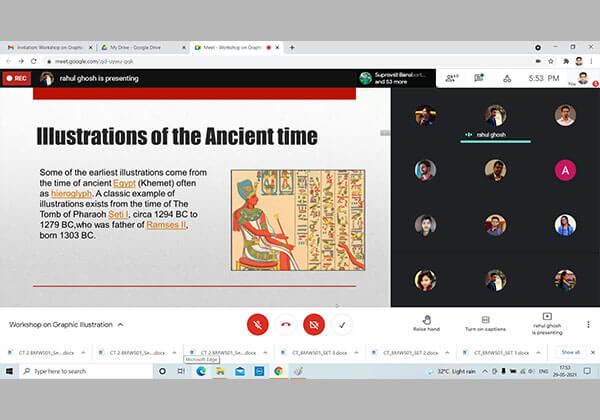This screenshot has height=420, width=600.
Task: Unmute the microphone in the Meet call
Action: 258,324
